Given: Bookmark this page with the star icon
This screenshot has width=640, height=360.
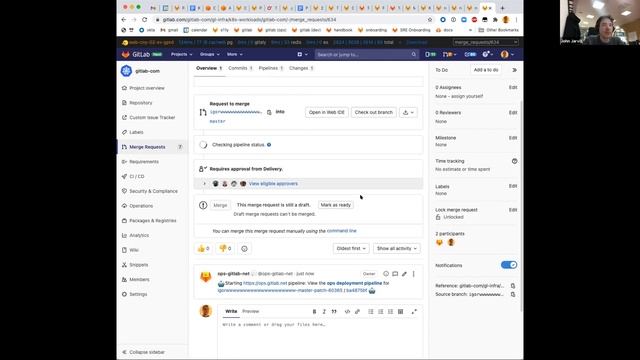Looking at the screenshot, I should click(x=430, y=19).
